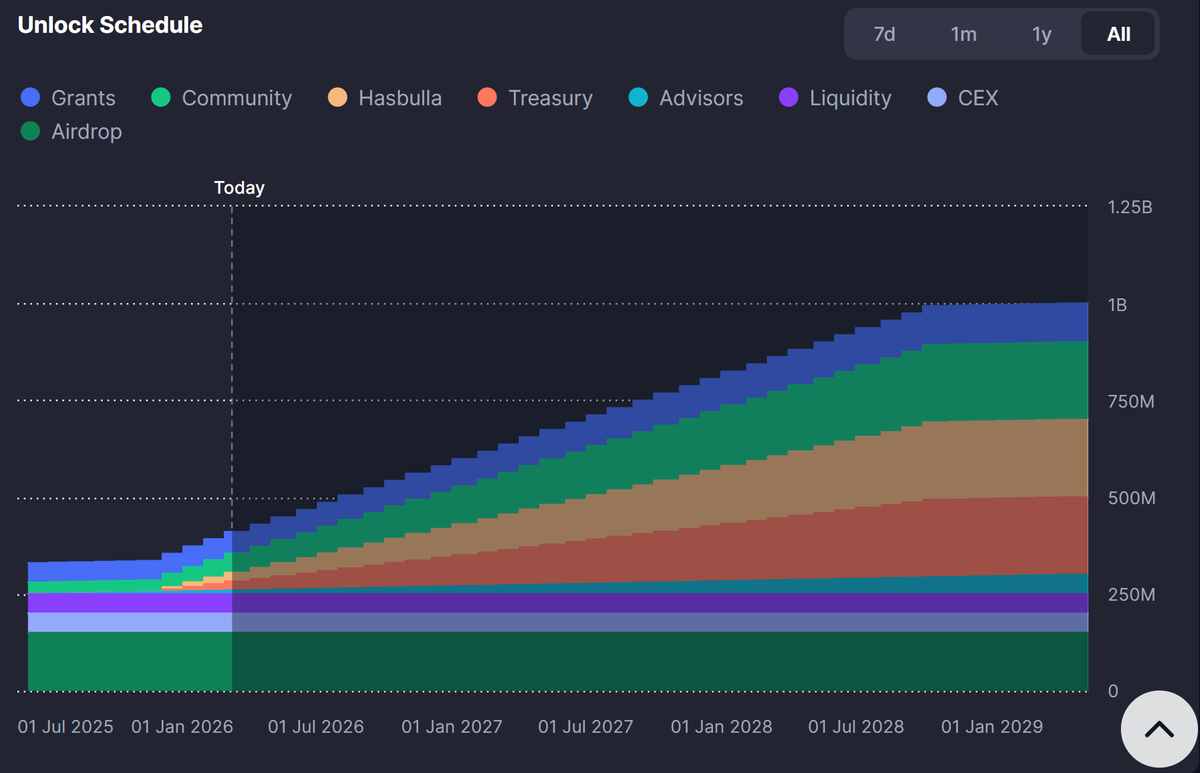The height and width of the screenshot is (773, 1200).
Task: Select the All time range tab
Action: pos(1118,34)
